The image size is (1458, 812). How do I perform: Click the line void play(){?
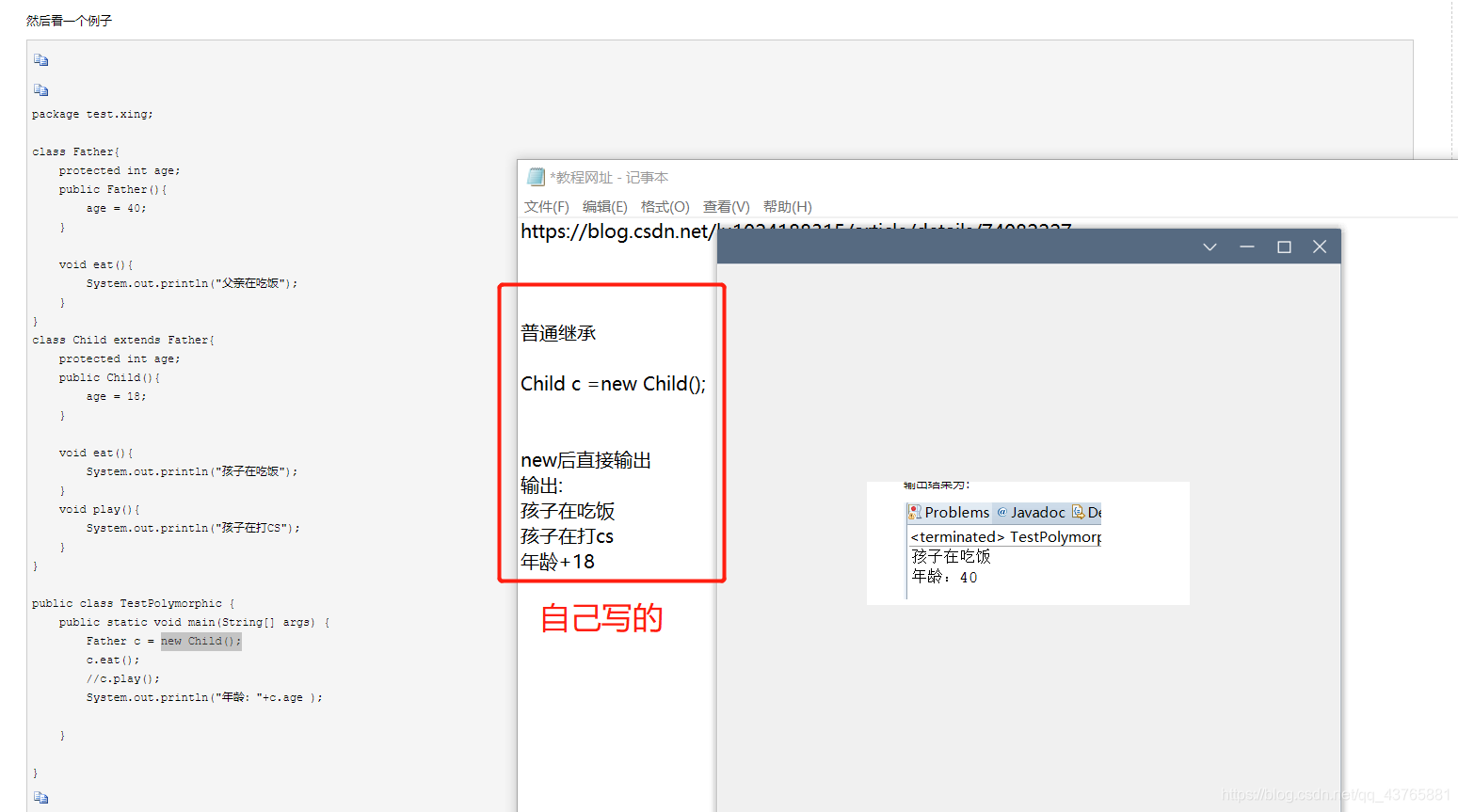(x=100, y=509)
